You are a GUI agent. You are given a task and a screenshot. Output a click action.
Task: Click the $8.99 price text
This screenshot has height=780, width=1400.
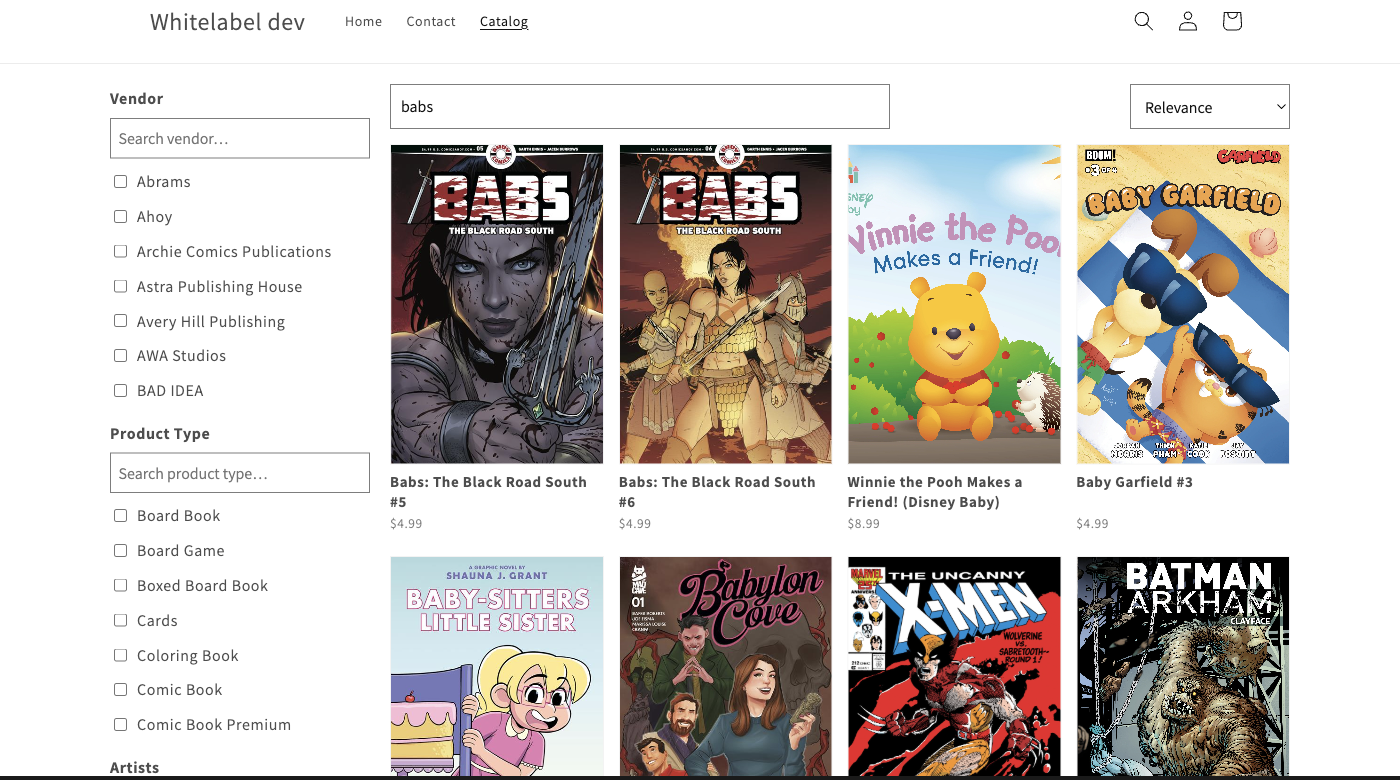(x=864, y=524)
